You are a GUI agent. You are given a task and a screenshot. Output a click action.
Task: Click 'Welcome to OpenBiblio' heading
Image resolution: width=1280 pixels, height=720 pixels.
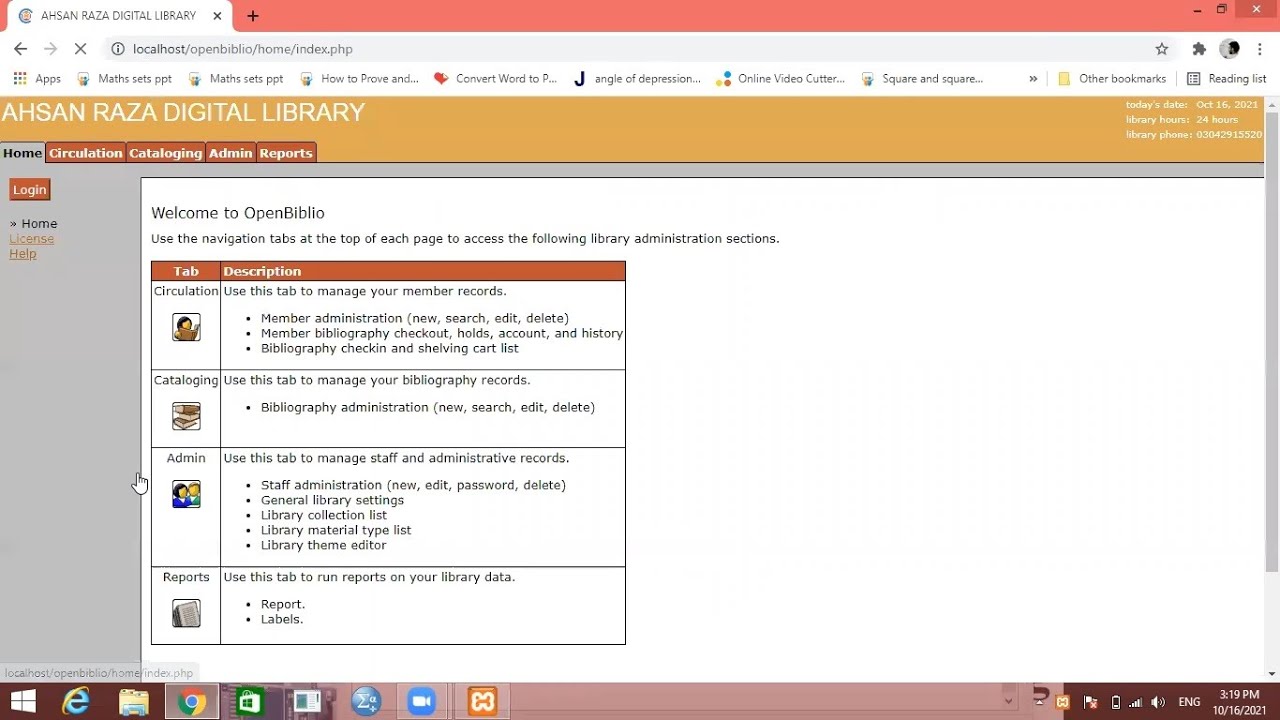pos(238,213)
